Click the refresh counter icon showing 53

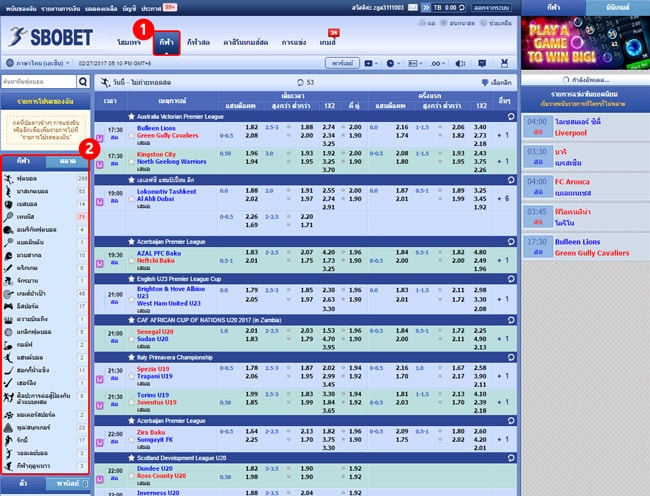click(298, 82)
